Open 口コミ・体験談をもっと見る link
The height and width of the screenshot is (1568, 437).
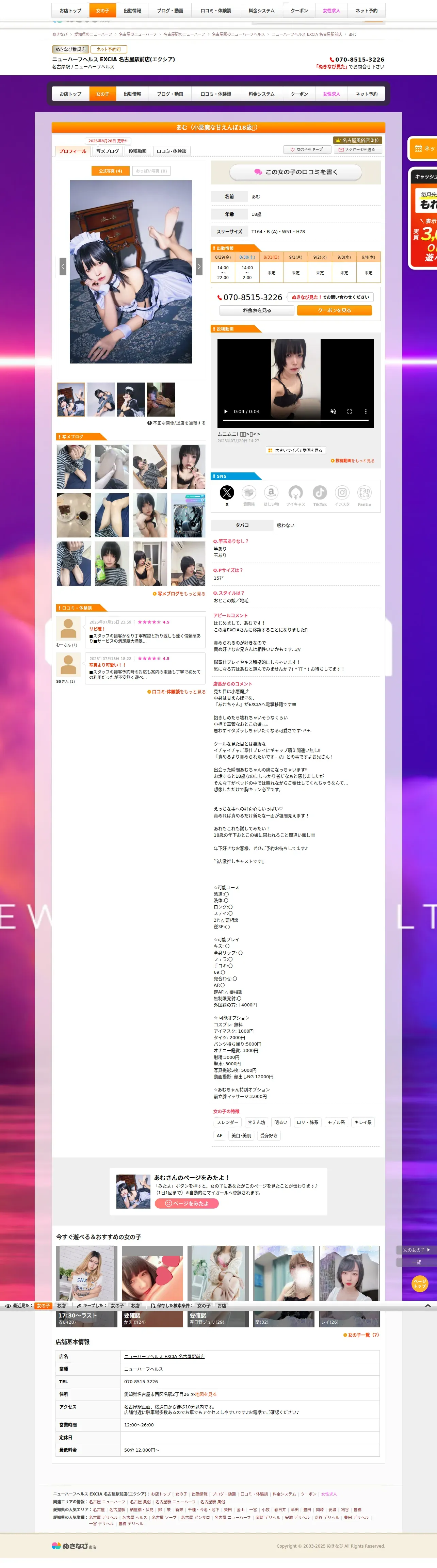tap(176, 692)
